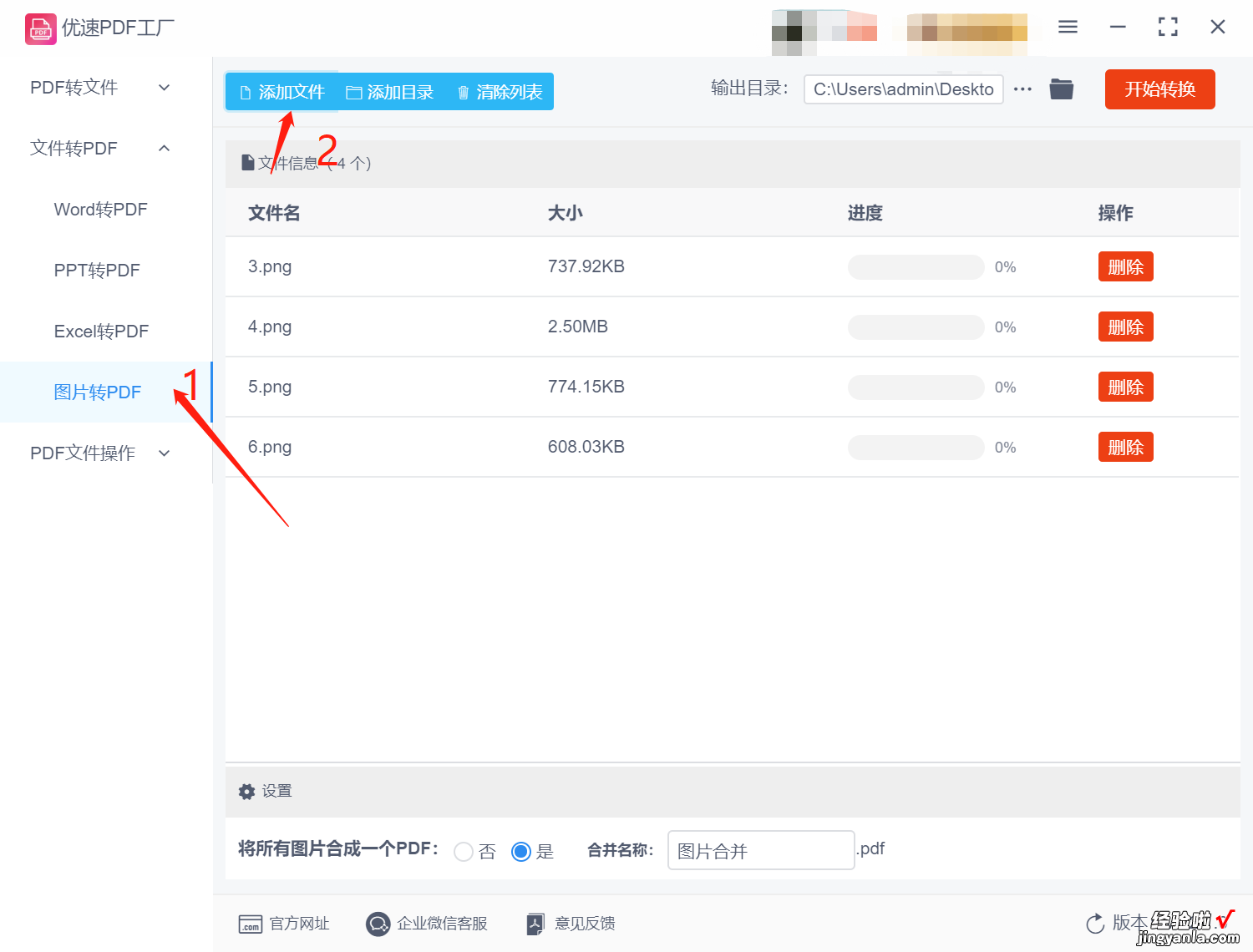Delete 5.png using 删除 button
1253x952 pixels.
(x=1125, y=387)
